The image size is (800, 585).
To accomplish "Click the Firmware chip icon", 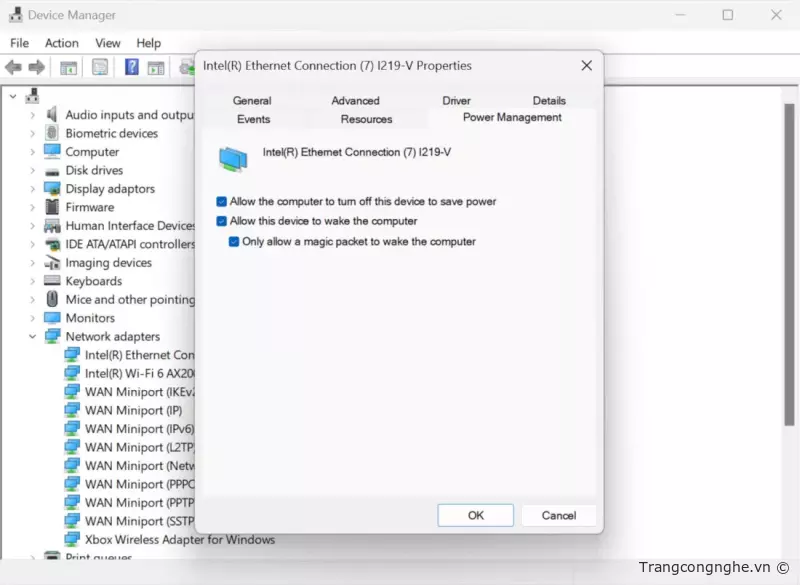I will click(52, 207).
